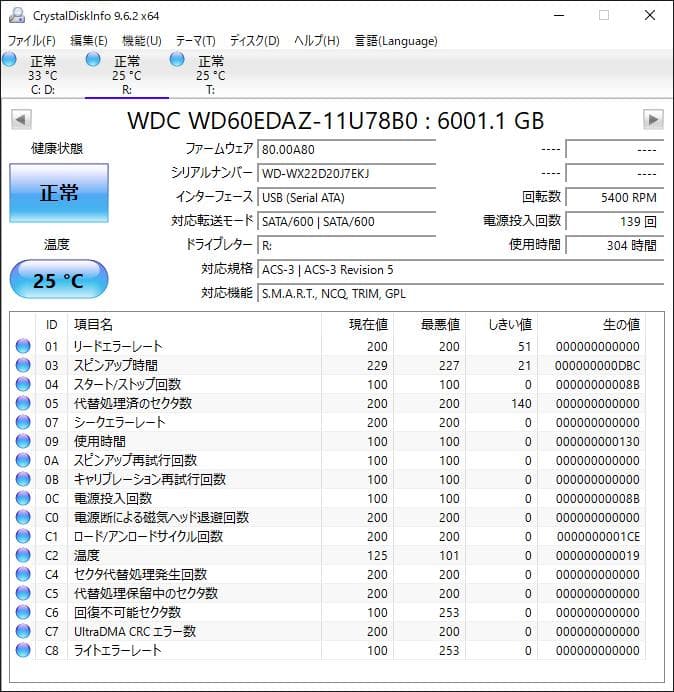Click the status icon for ID 09
674x692 pixels.
coord(23,441)
